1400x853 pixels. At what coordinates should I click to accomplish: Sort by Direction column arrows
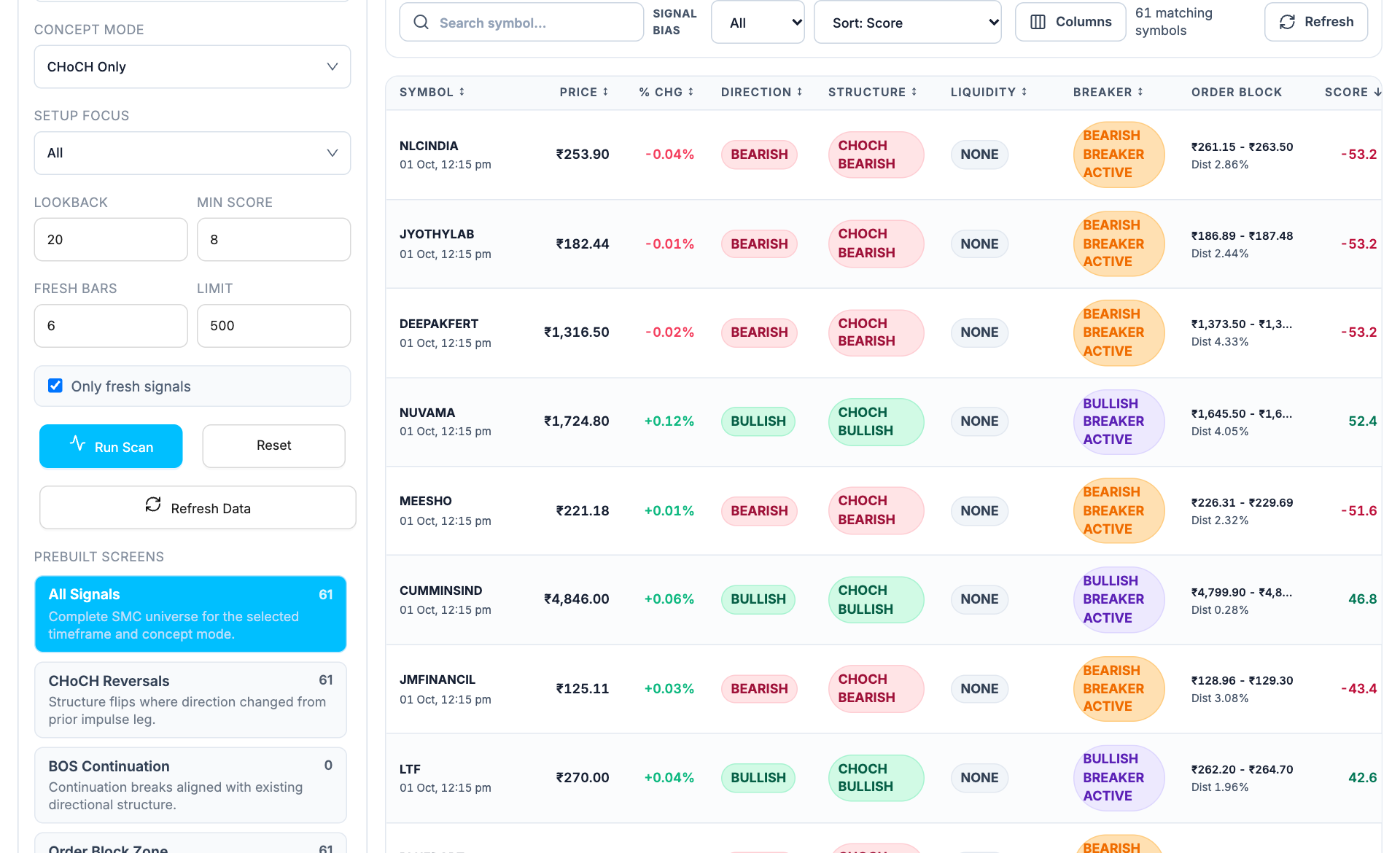click(799, 92)
